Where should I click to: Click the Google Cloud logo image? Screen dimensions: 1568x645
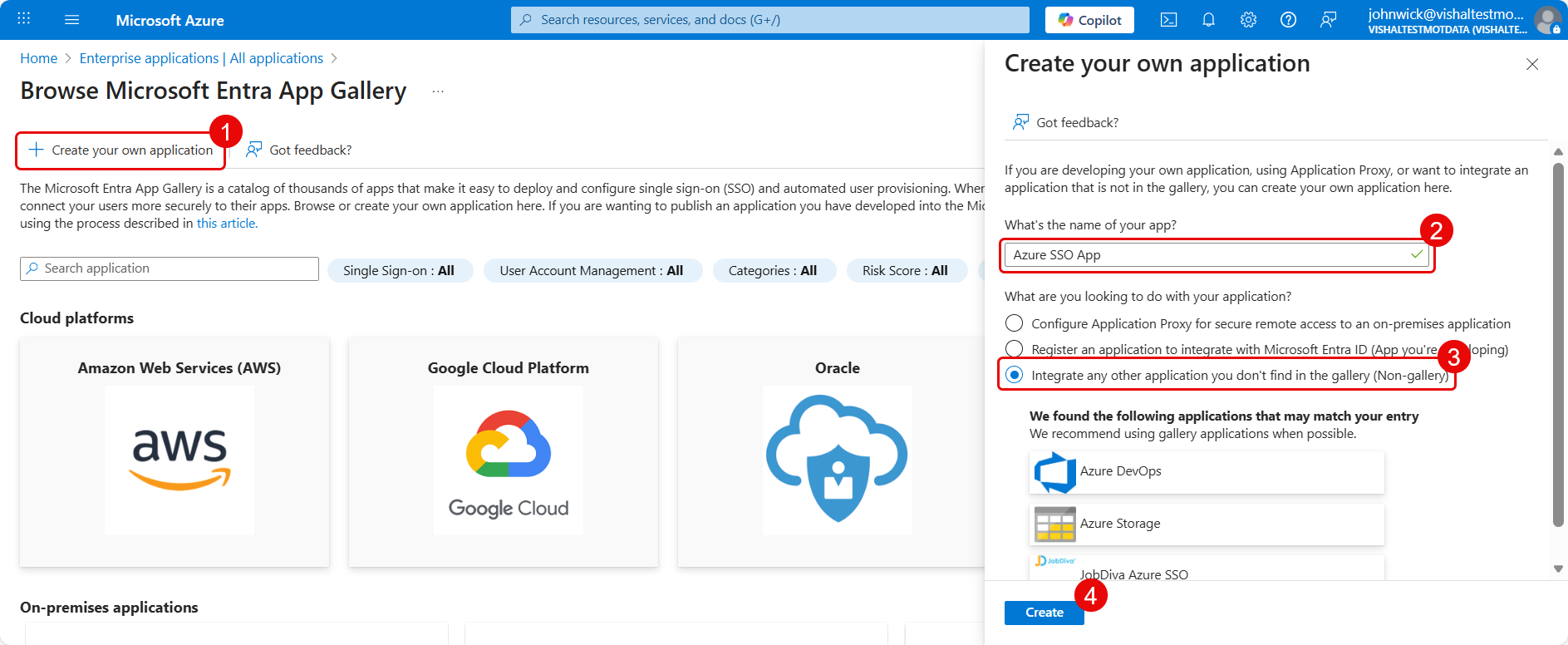click(x=509, y=460)
